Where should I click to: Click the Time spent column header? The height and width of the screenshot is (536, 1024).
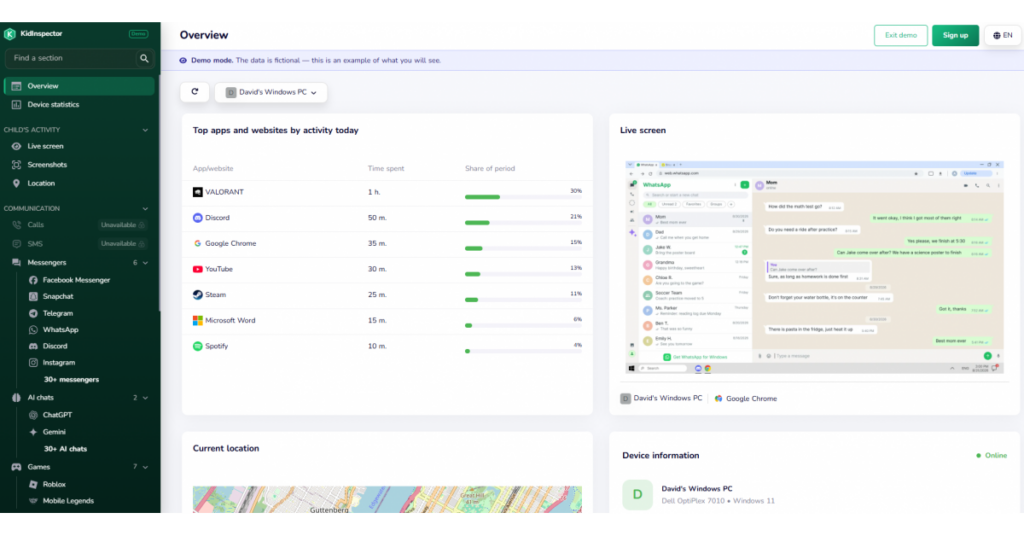[x=386, y=168]
